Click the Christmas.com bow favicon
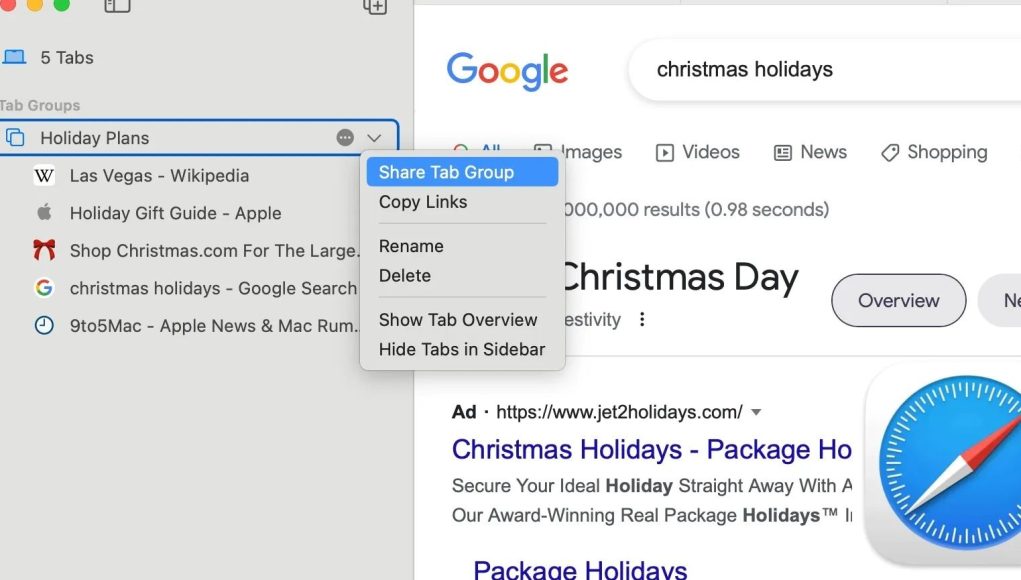 pyautogui.click(x=44, y=250)
